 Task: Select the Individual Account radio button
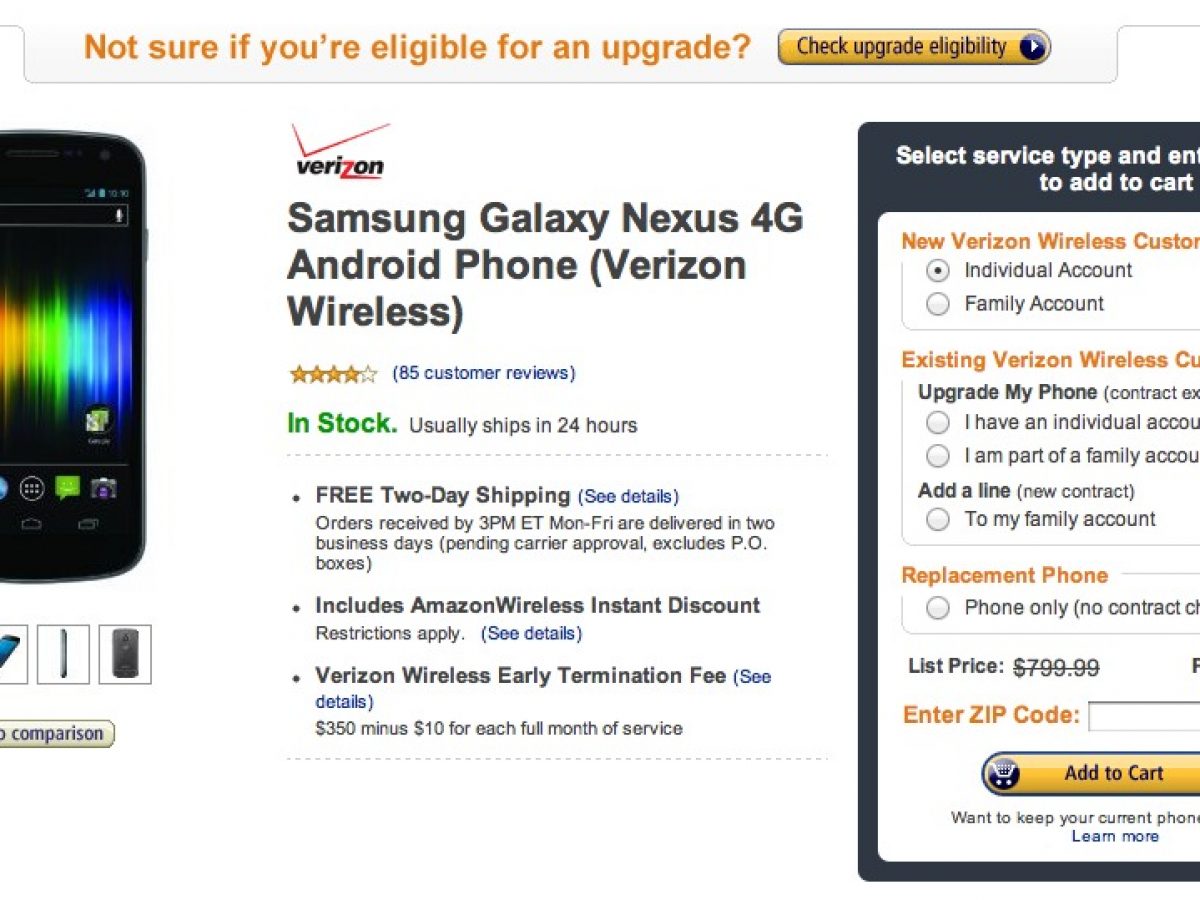938,270
